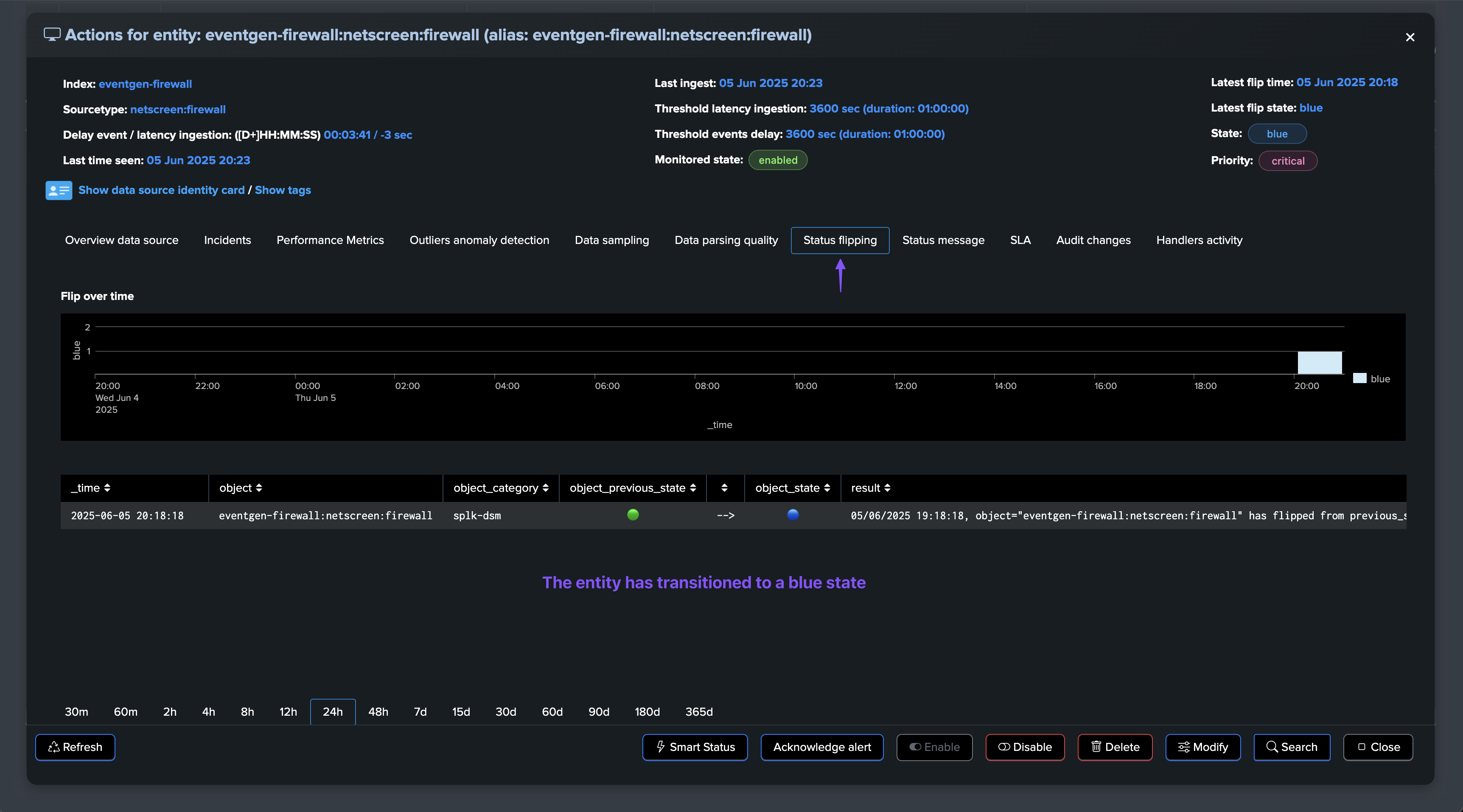The height and width of the screenshot is (812, 1463).
Task: Click the Acknowledge alert button
Action: pos(822,747)
